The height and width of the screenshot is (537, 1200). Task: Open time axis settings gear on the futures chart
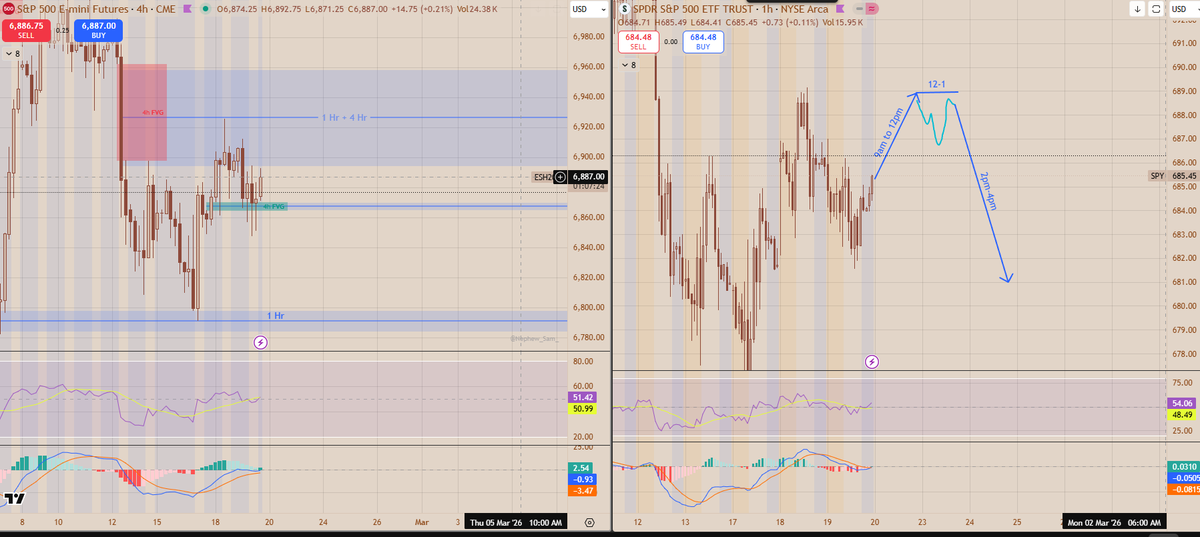(588, 522)
